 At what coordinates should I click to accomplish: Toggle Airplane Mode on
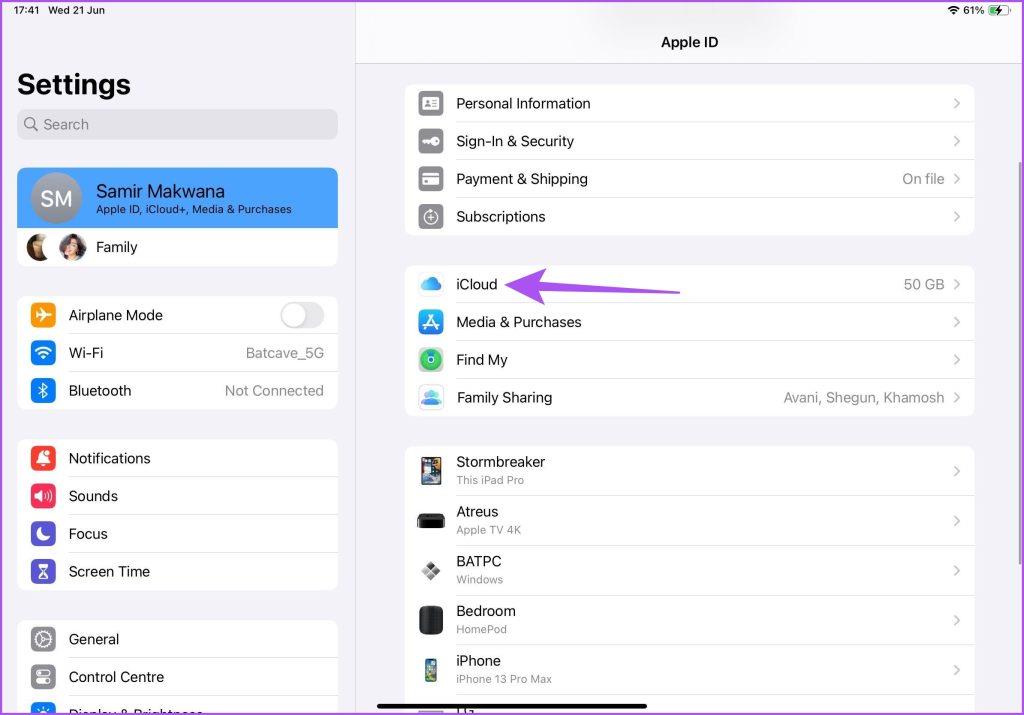point(301,315)
